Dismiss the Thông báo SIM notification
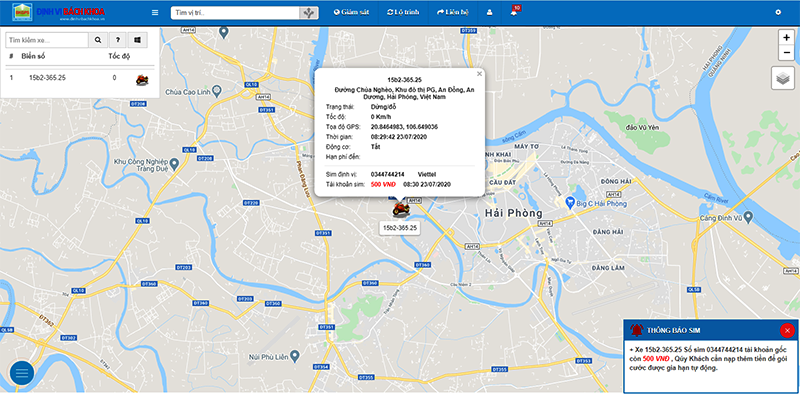This screenshot has height=394, width=800. coord(787,330)
